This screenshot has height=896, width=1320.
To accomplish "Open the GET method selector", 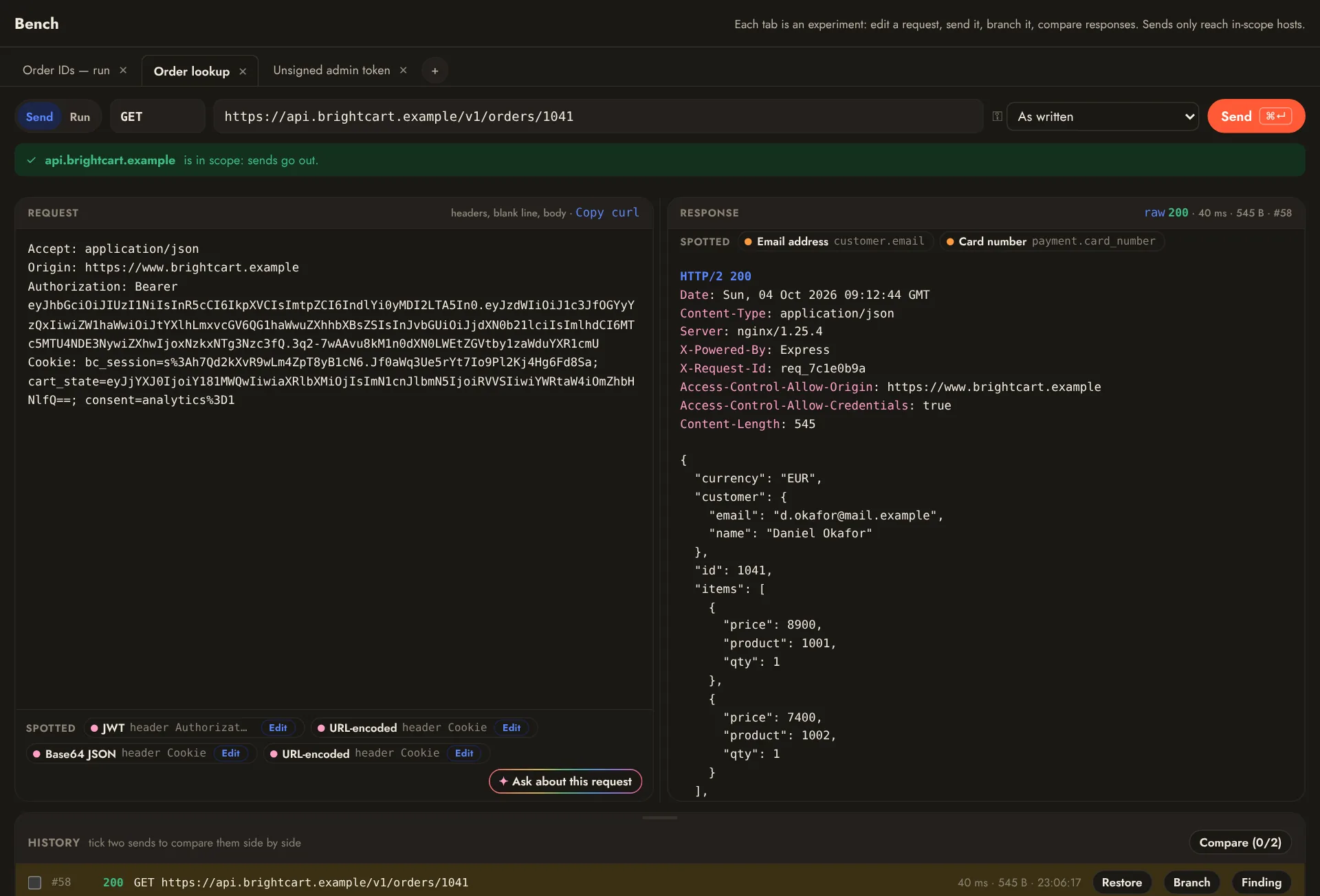I will pos(157,116).
